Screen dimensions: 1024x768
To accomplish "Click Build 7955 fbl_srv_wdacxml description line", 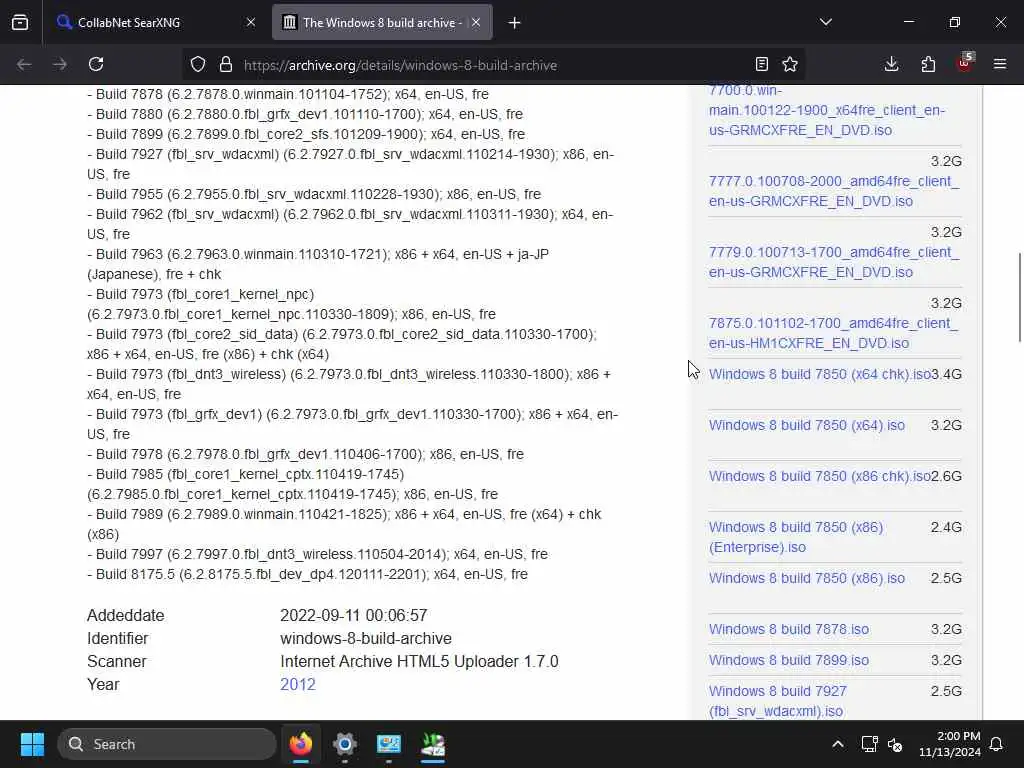I will coord(314,194).
